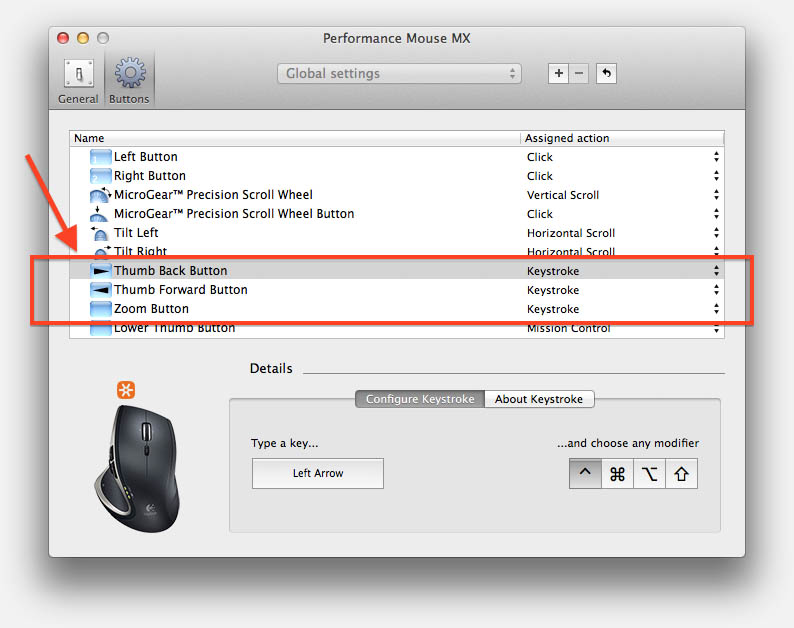The width and height of the screenshot is (794, 628).
Task: Add a new application setting with plus
Action: [559, 73]
